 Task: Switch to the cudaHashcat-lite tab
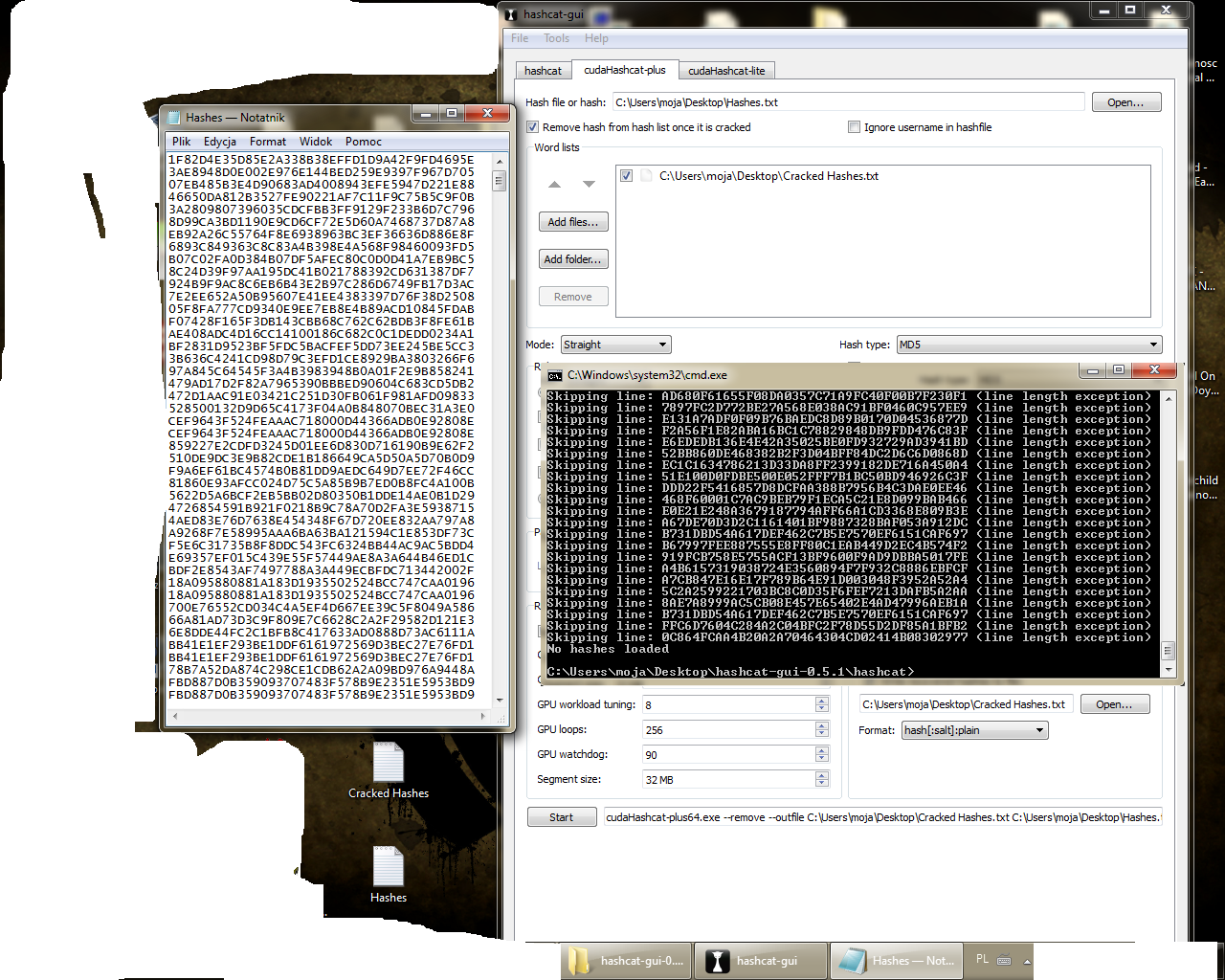(x=726, y=71)
